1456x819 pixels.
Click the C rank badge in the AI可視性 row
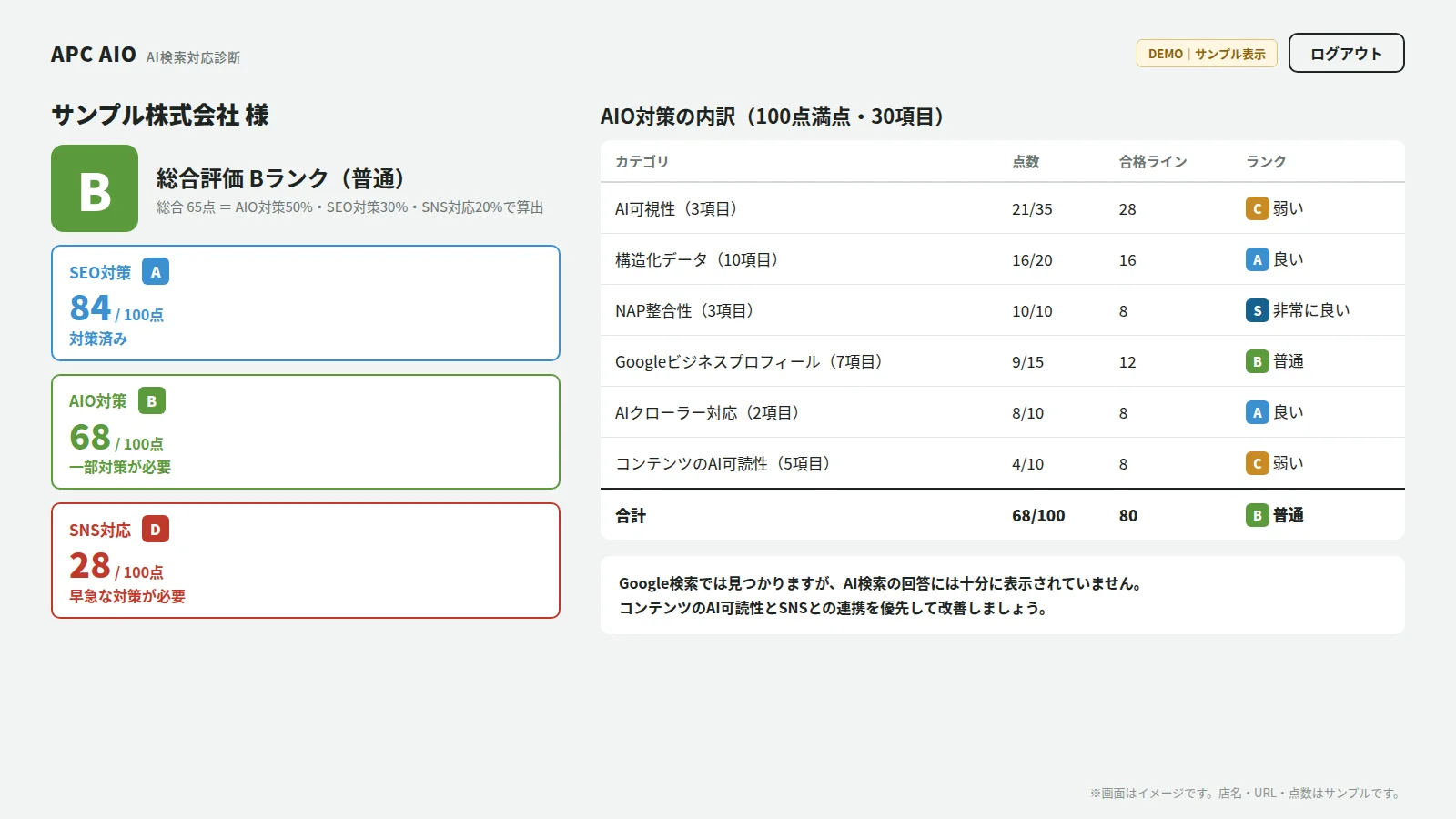(x=1257, y=208)
